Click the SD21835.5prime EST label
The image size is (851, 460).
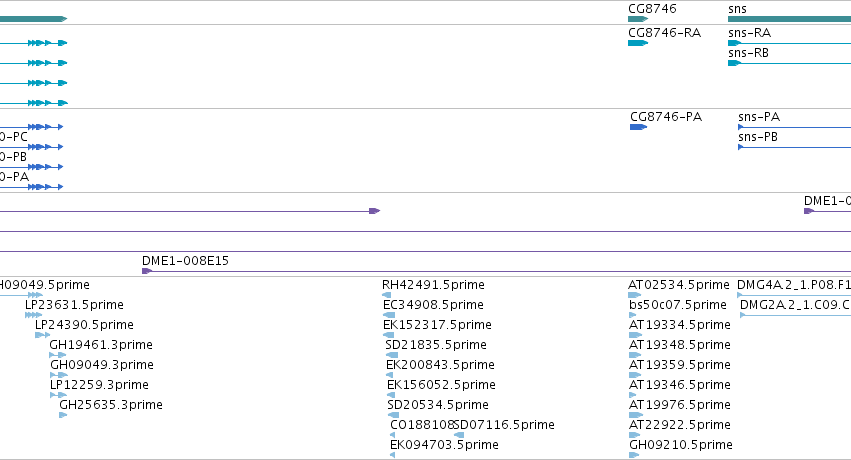(x=436, y=345)
